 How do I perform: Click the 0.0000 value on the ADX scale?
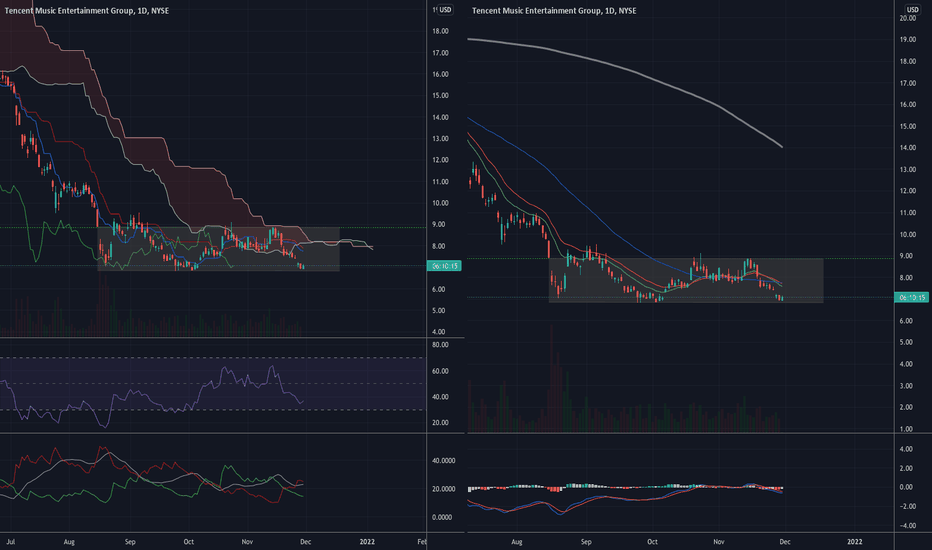[x=442, y=517]
